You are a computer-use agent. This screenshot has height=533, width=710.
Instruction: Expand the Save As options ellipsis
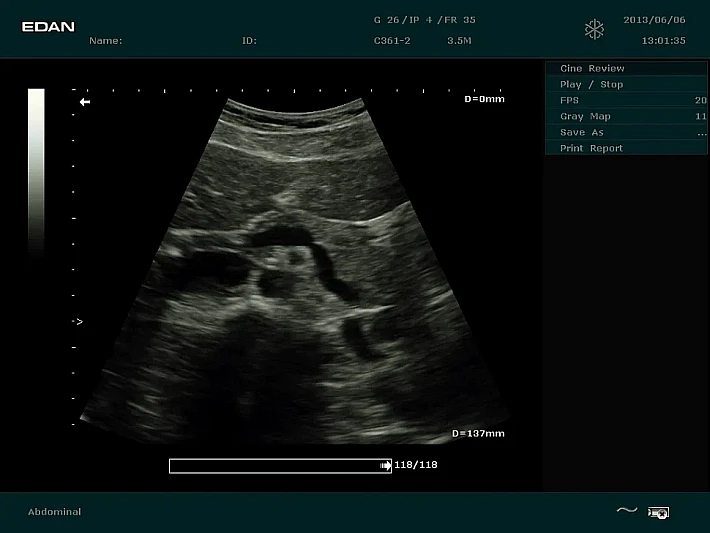pos(701,132)
